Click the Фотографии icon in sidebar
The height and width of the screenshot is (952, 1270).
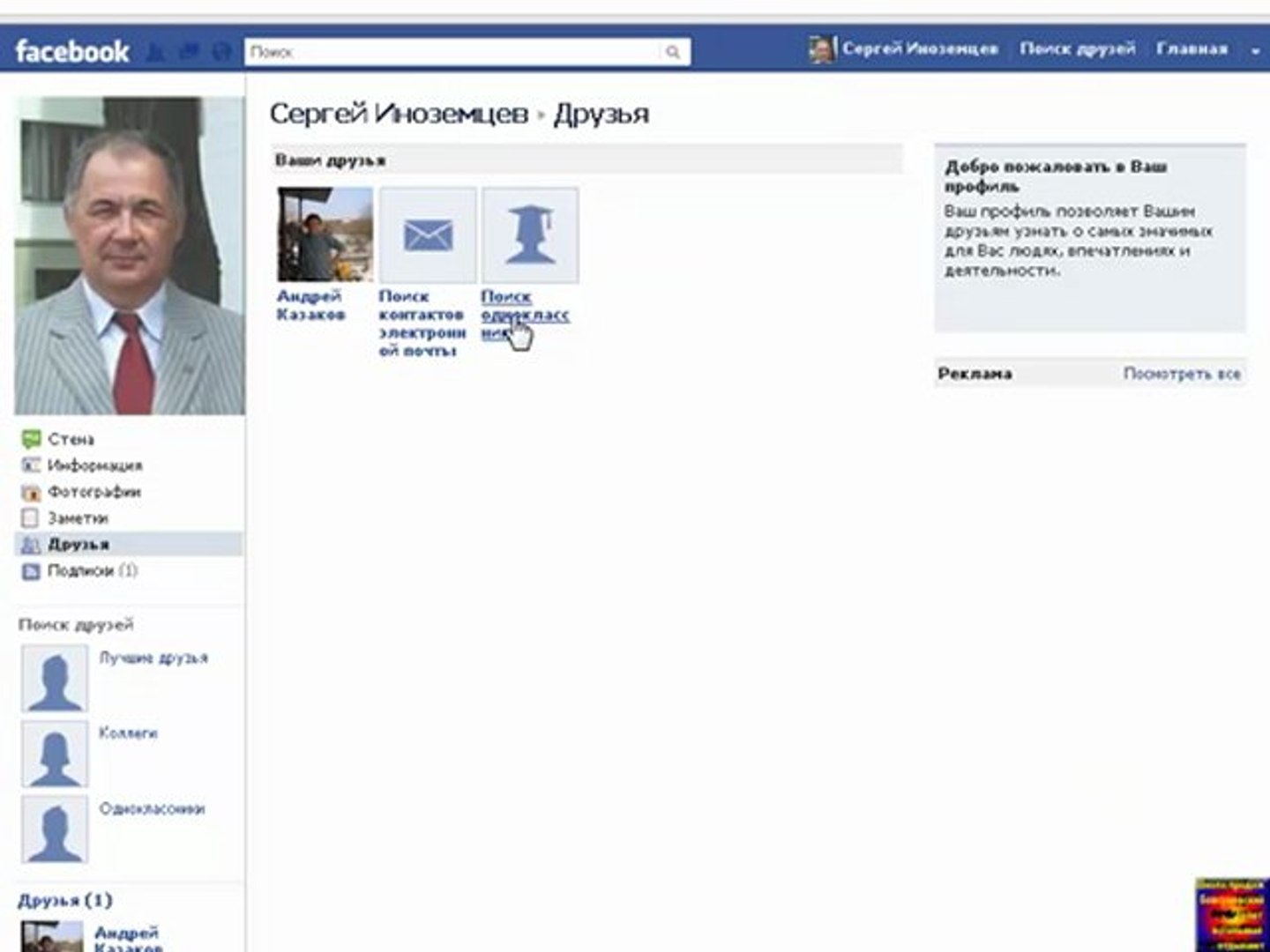point(31,492)
